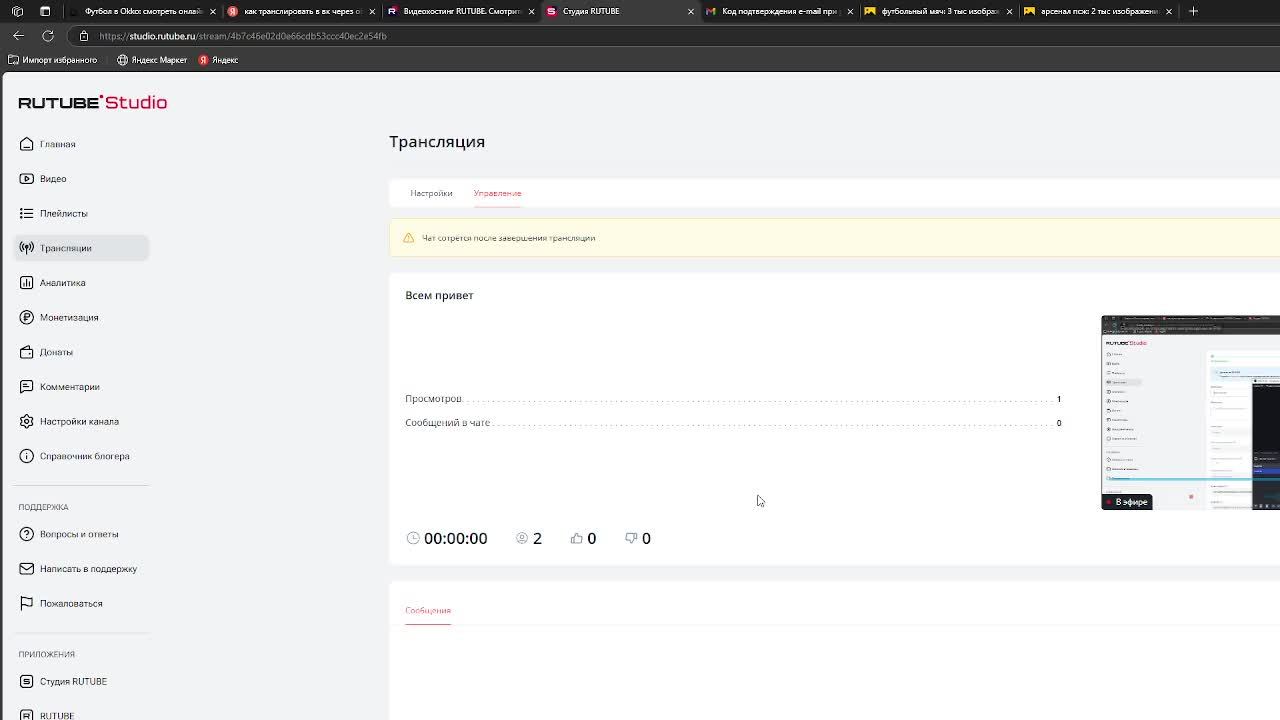Open a new browser tab
The image size is (1280, 720).
coord(1194,11)
